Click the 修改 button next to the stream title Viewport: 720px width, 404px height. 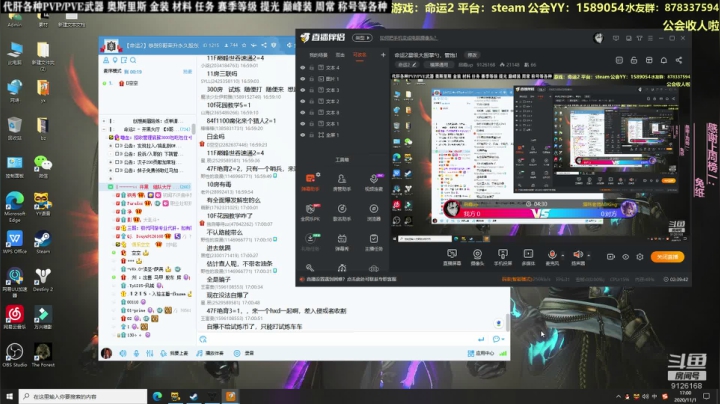click(x=472, y=55)
